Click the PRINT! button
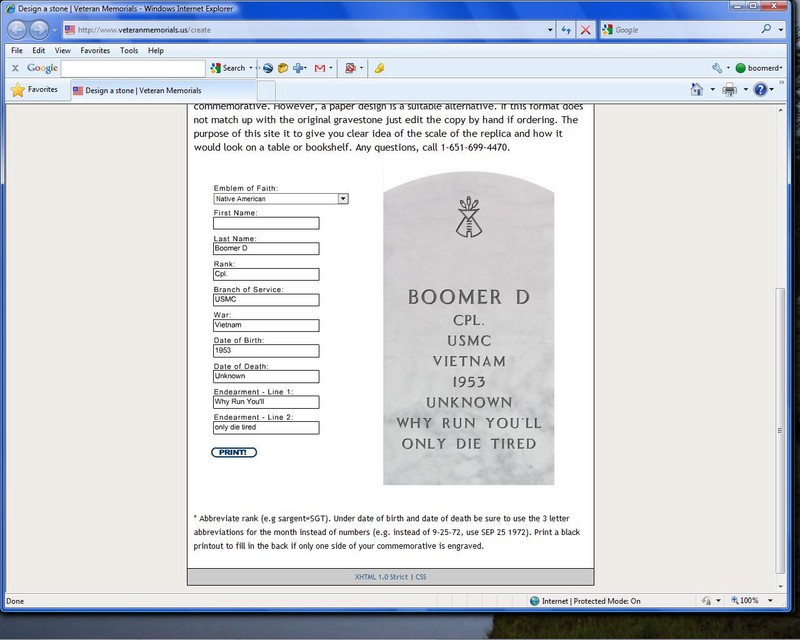The width and height of the screenshot is (800, 640). pos(234,452)
